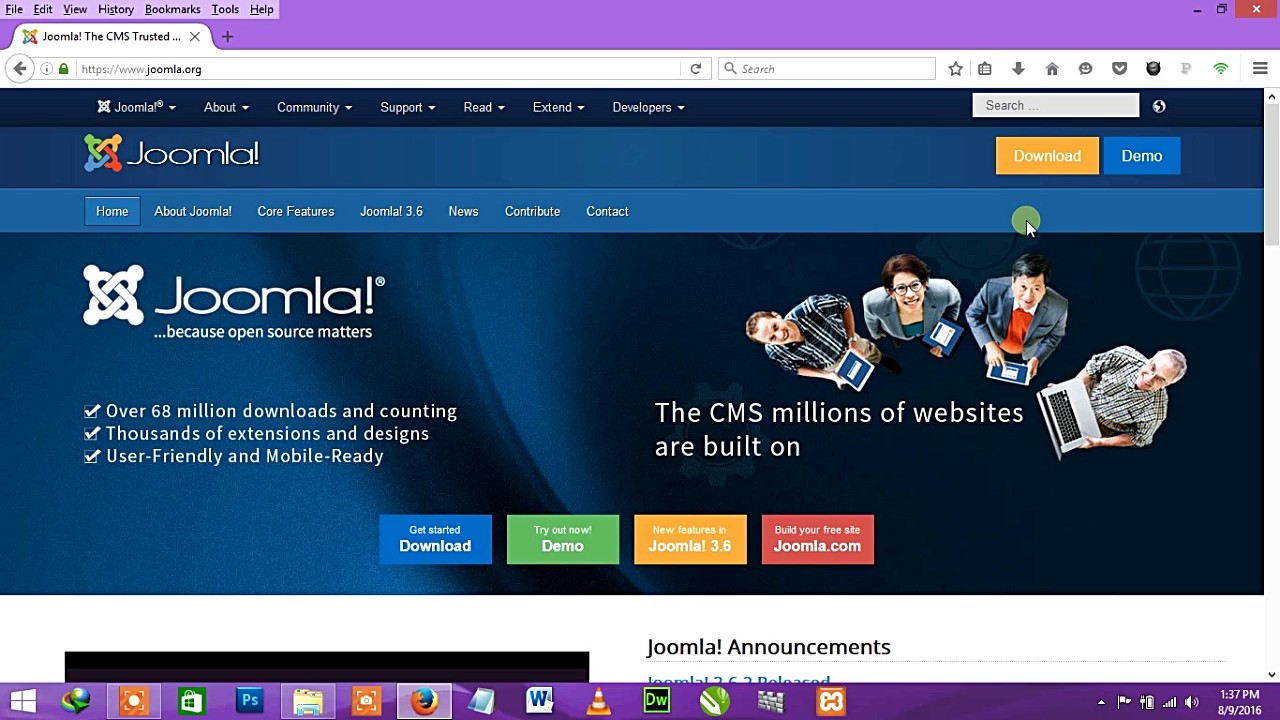Viewport: 1280px width, 720px height.
Task: Open the News page
Action: tap(463, 211)
